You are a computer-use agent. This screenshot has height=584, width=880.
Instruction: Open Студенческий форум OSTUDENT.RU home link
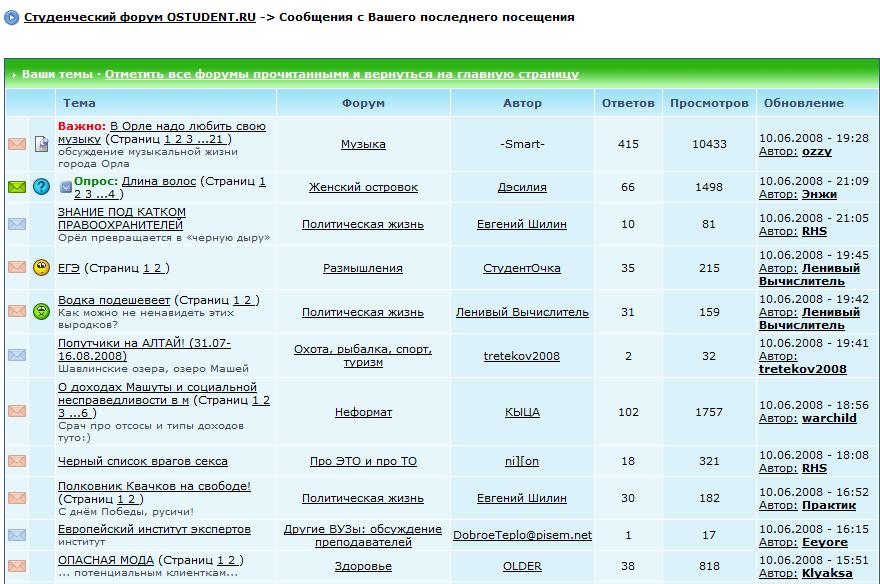click(140, 17)
